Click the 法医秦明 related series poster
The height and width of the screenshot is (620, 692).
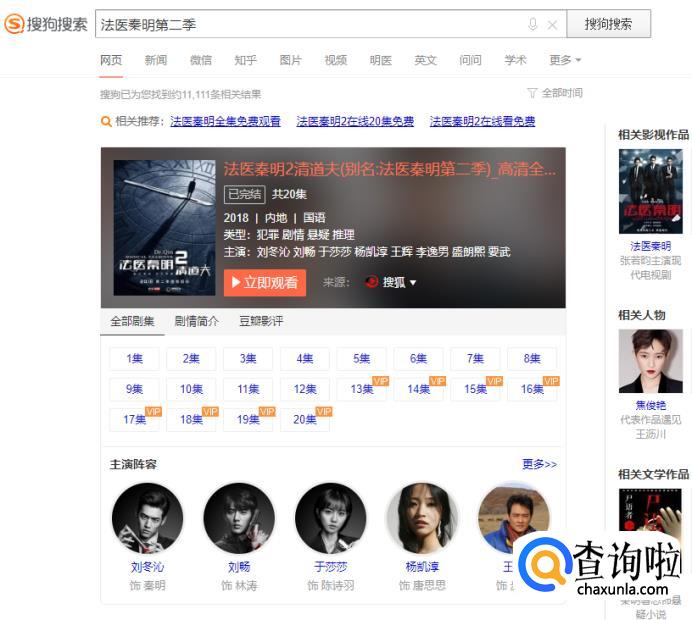(651, 192)
